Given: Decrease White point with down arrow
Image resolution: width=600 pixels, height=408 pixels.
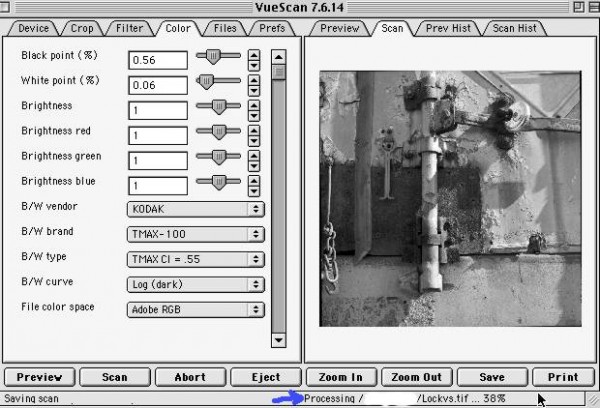Looking at the screenshot, I should (254, 91).
